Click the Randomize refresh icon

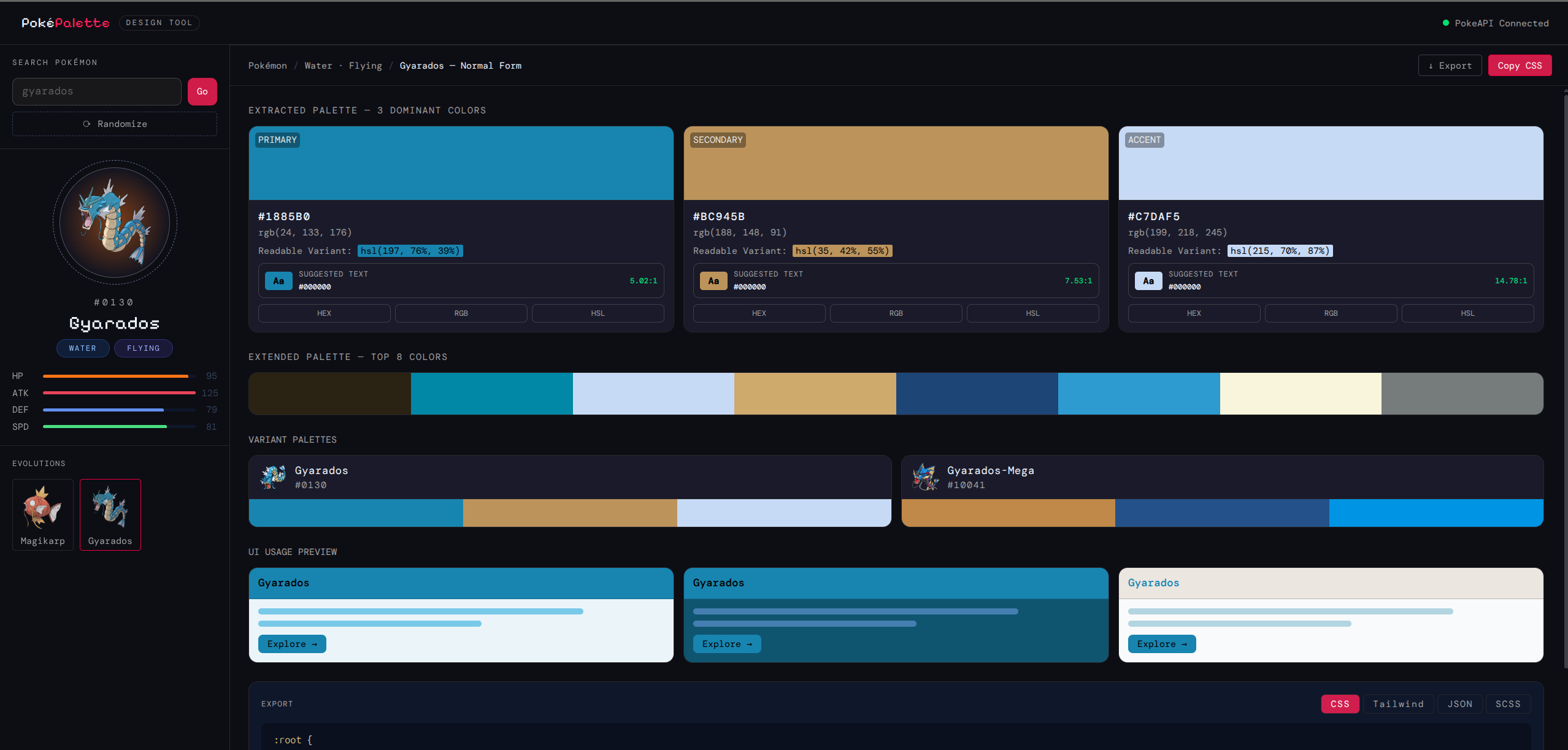point(88,124)
